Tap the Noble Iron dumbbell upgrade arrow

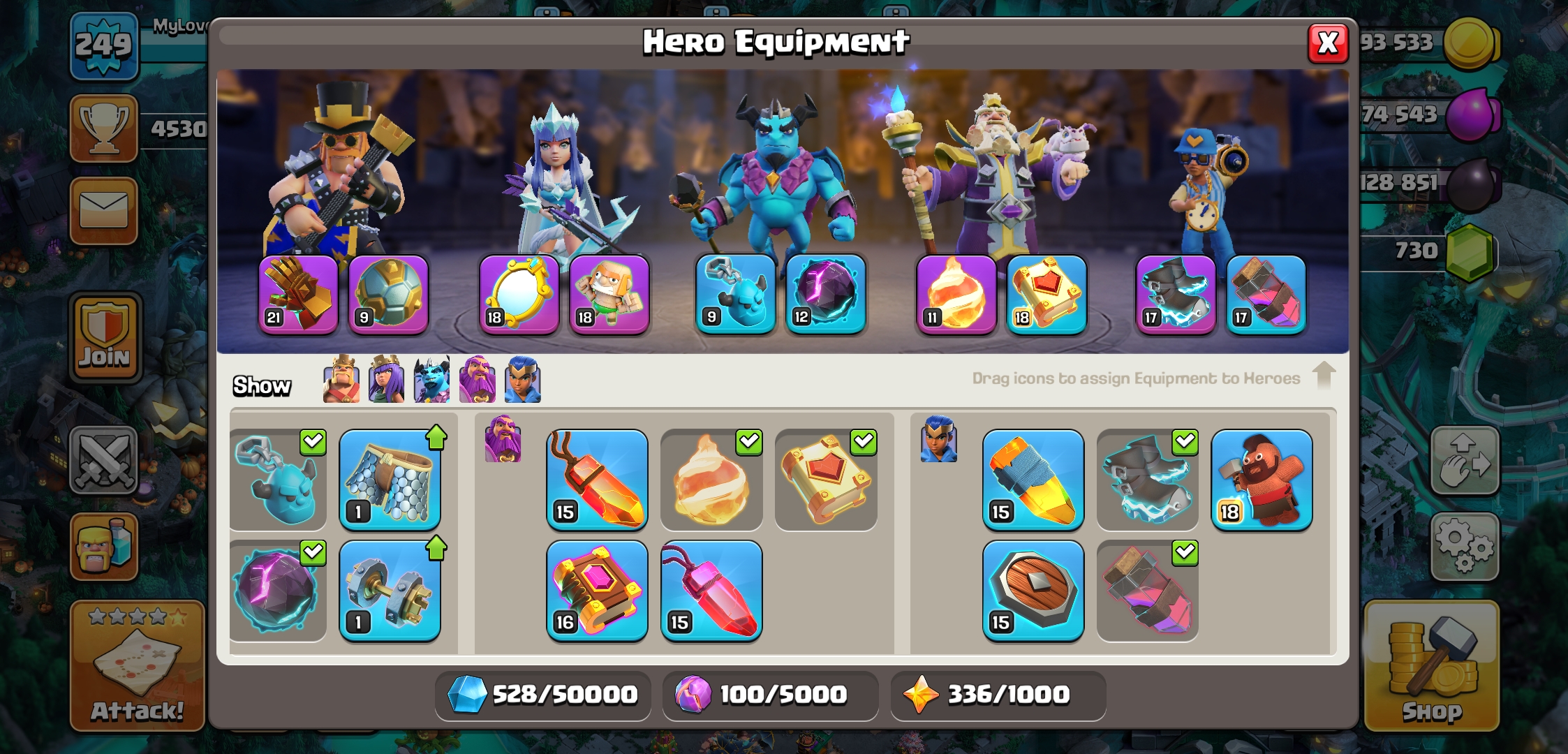436,548
